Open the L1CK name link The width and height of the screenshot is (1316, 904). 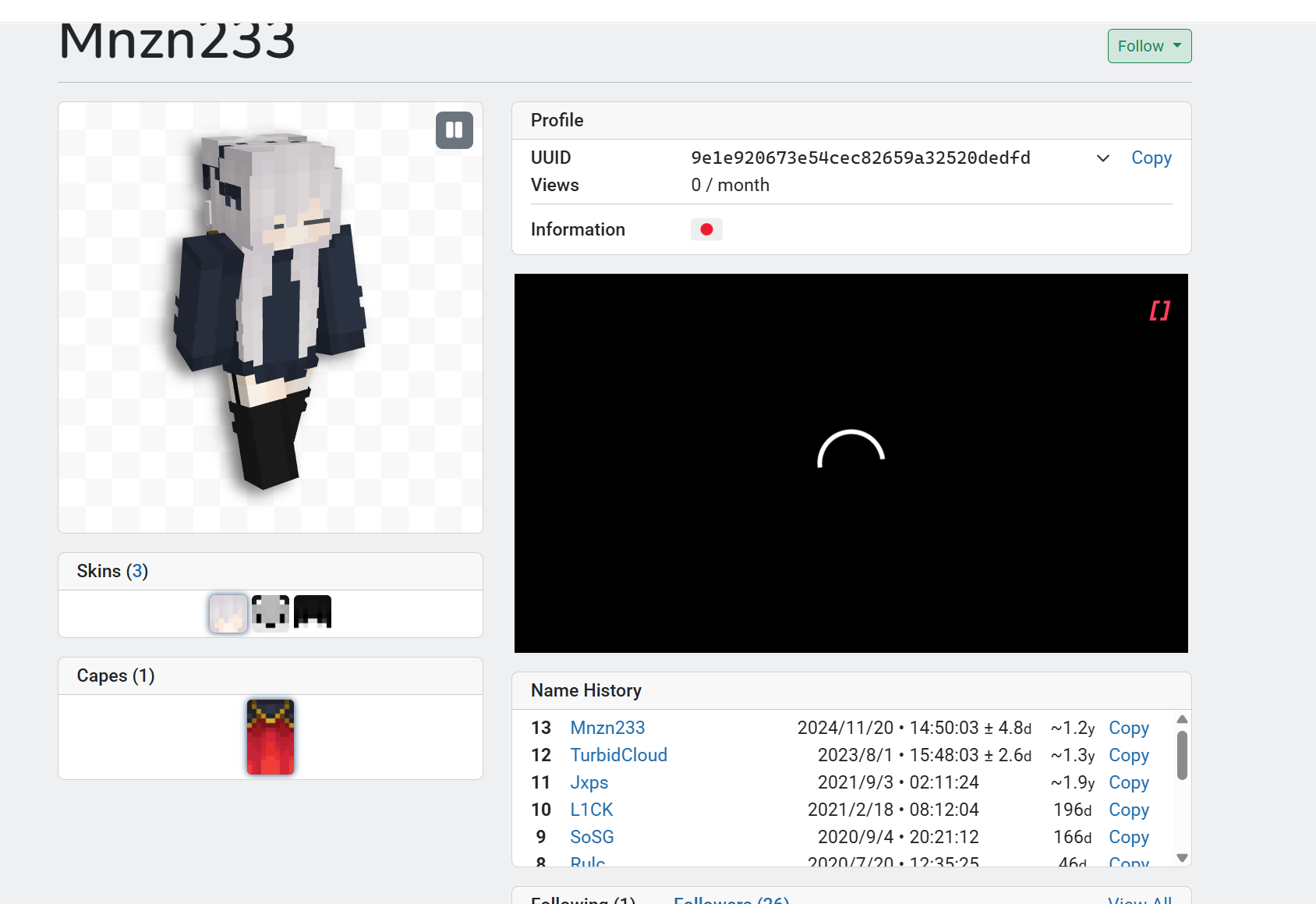click(591, 810)
